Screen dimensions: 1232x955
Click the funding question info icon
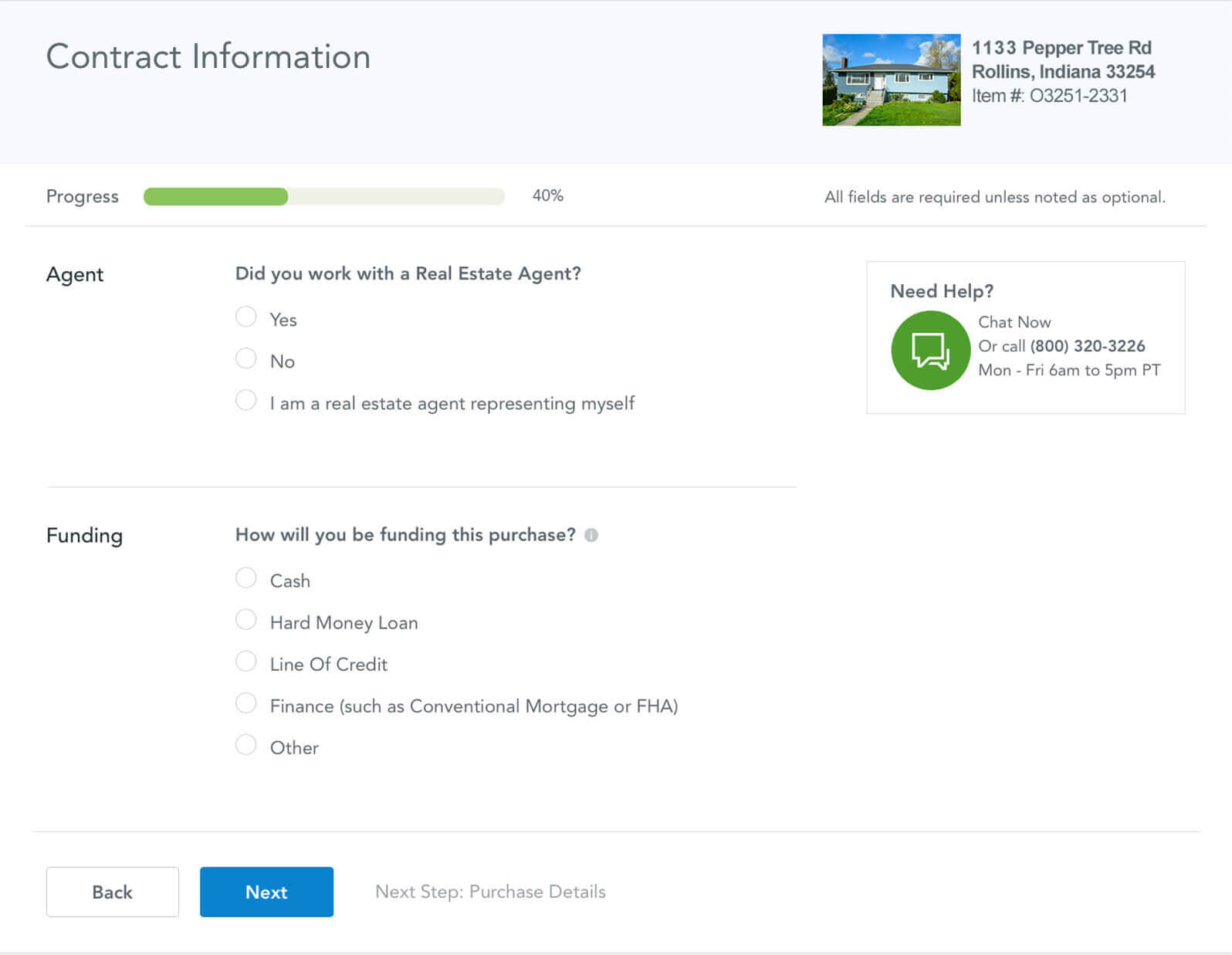click(591, 535)
